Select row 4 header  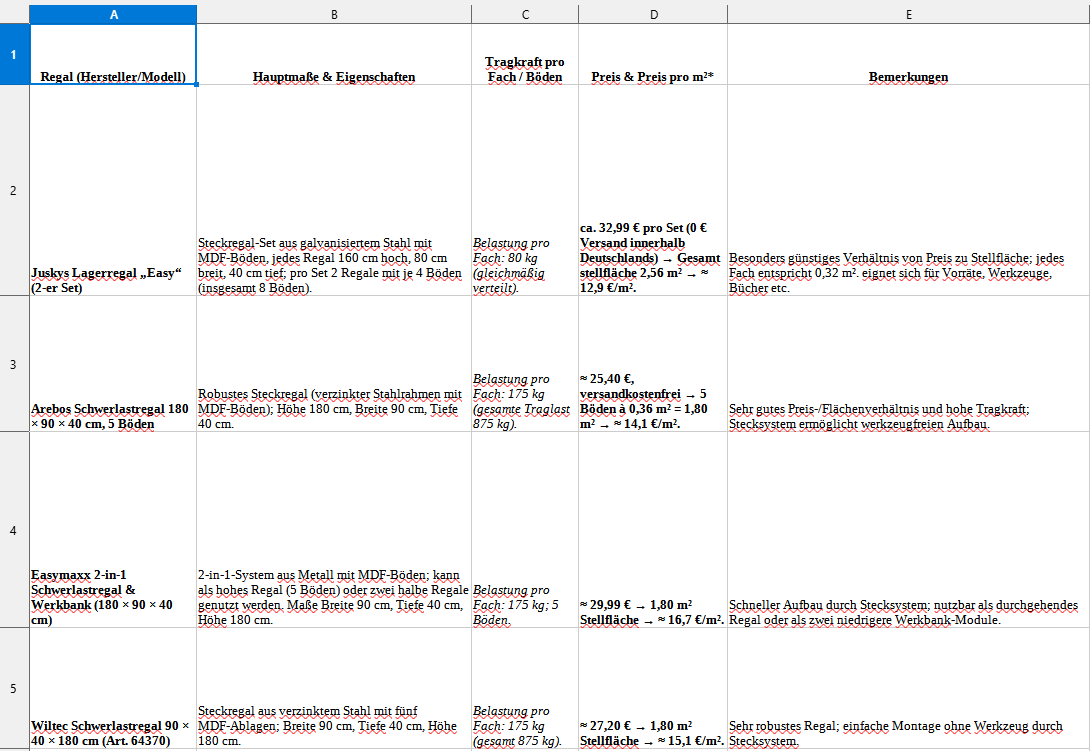(x=14, y=530)
